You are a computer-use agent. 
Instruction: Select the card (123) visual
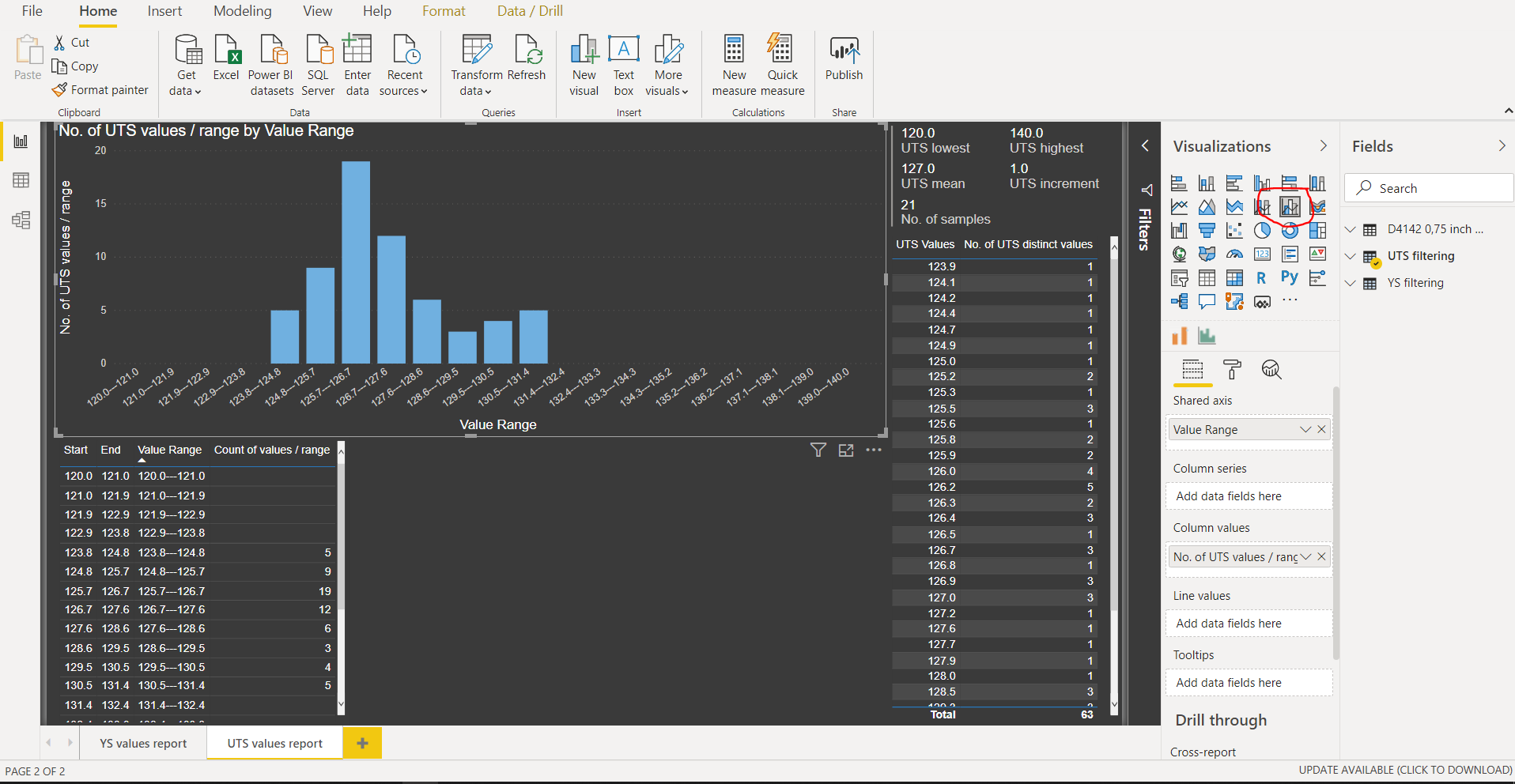point(1262,254)
